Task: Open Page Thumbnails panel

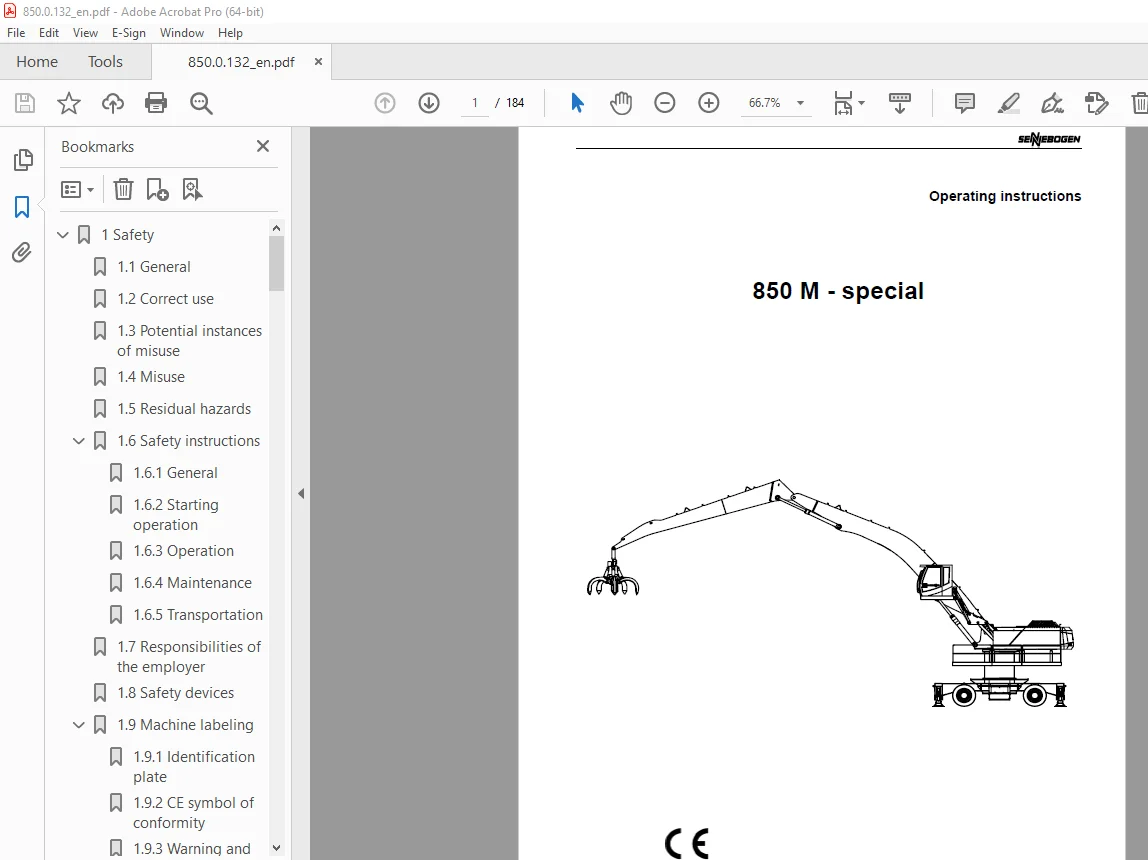Action: coord(23,160)
